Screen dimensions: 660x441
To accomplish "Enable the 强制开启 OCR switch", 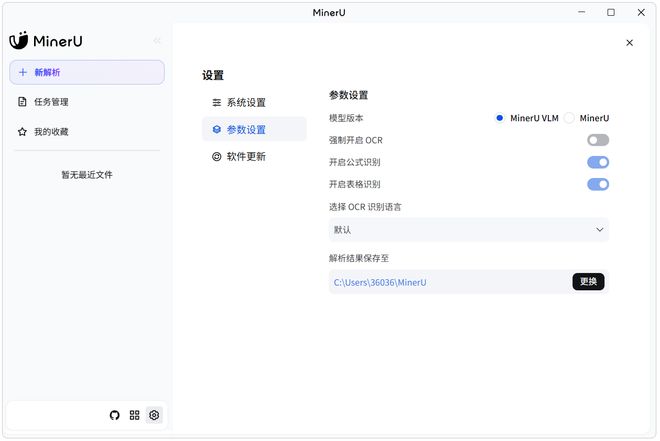I will 598,140.
